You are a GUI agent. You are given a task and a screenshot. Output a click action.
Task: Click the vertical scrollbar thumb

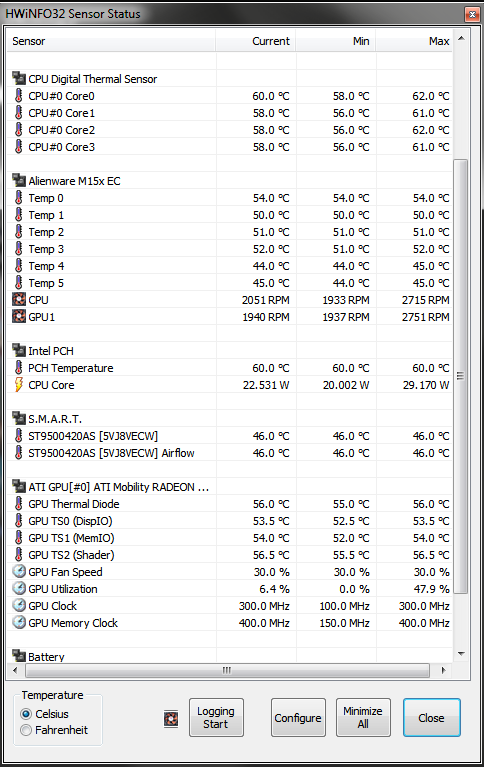tap(461, 376)
